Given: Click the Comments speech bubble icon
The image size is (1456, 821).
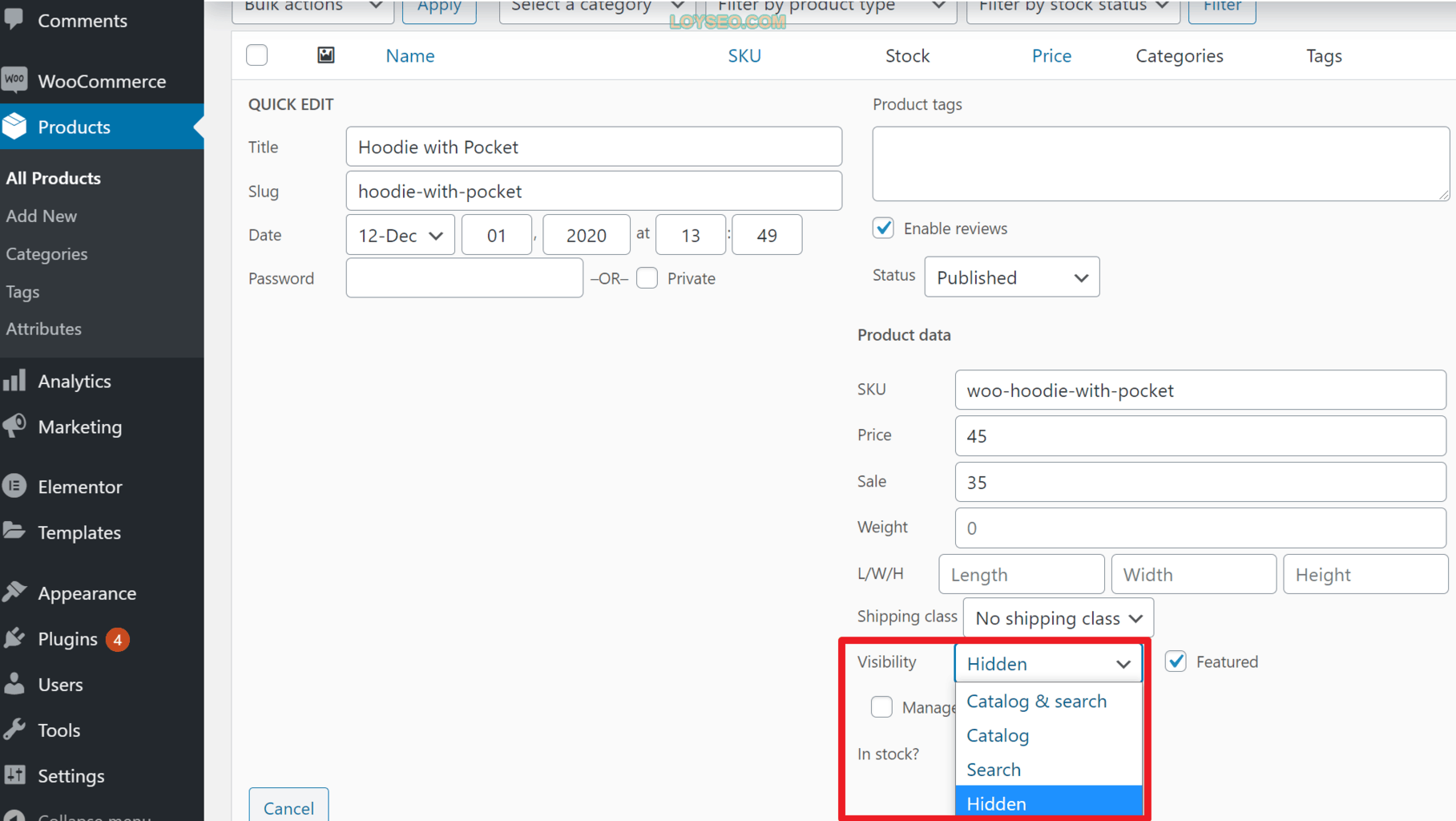Looking at the screenshot, I should [x=14, y=19].
